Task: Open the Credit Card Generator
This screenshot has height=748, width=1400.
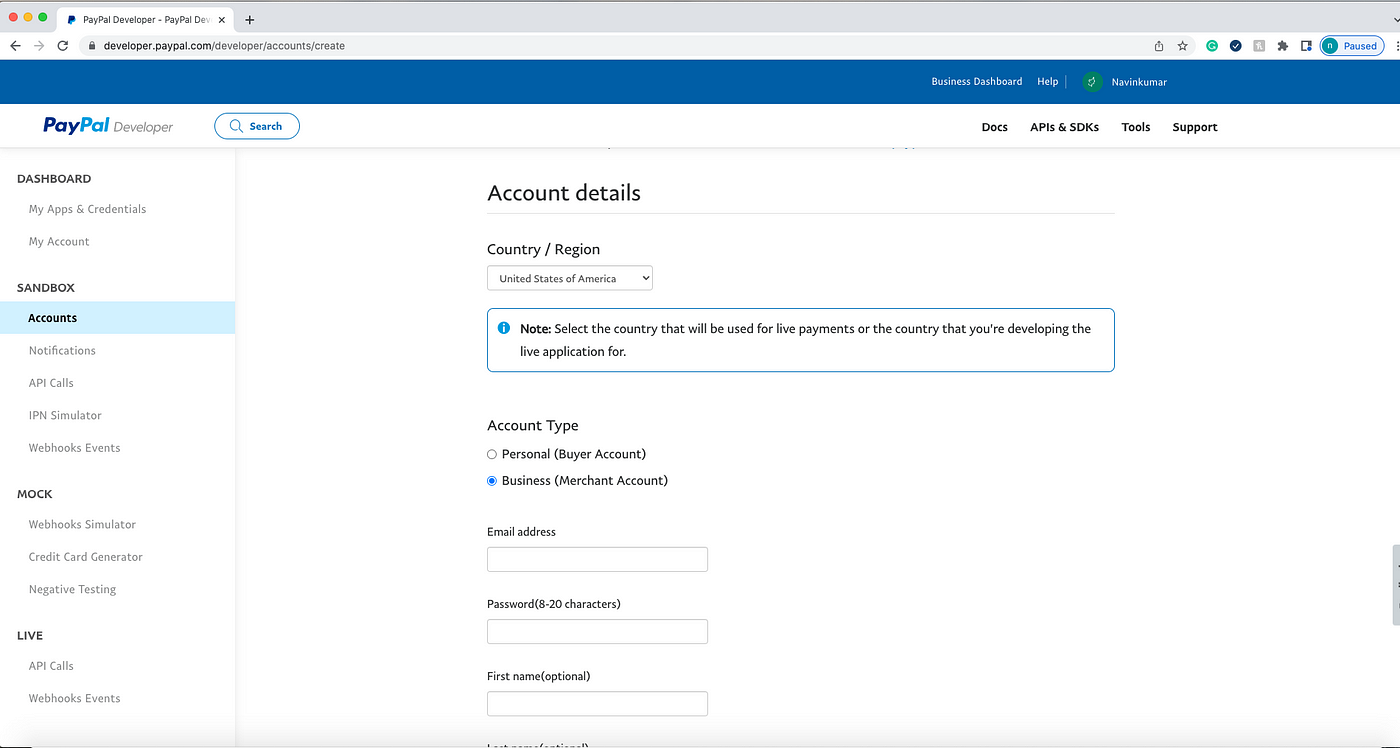Action: (85, 557)
